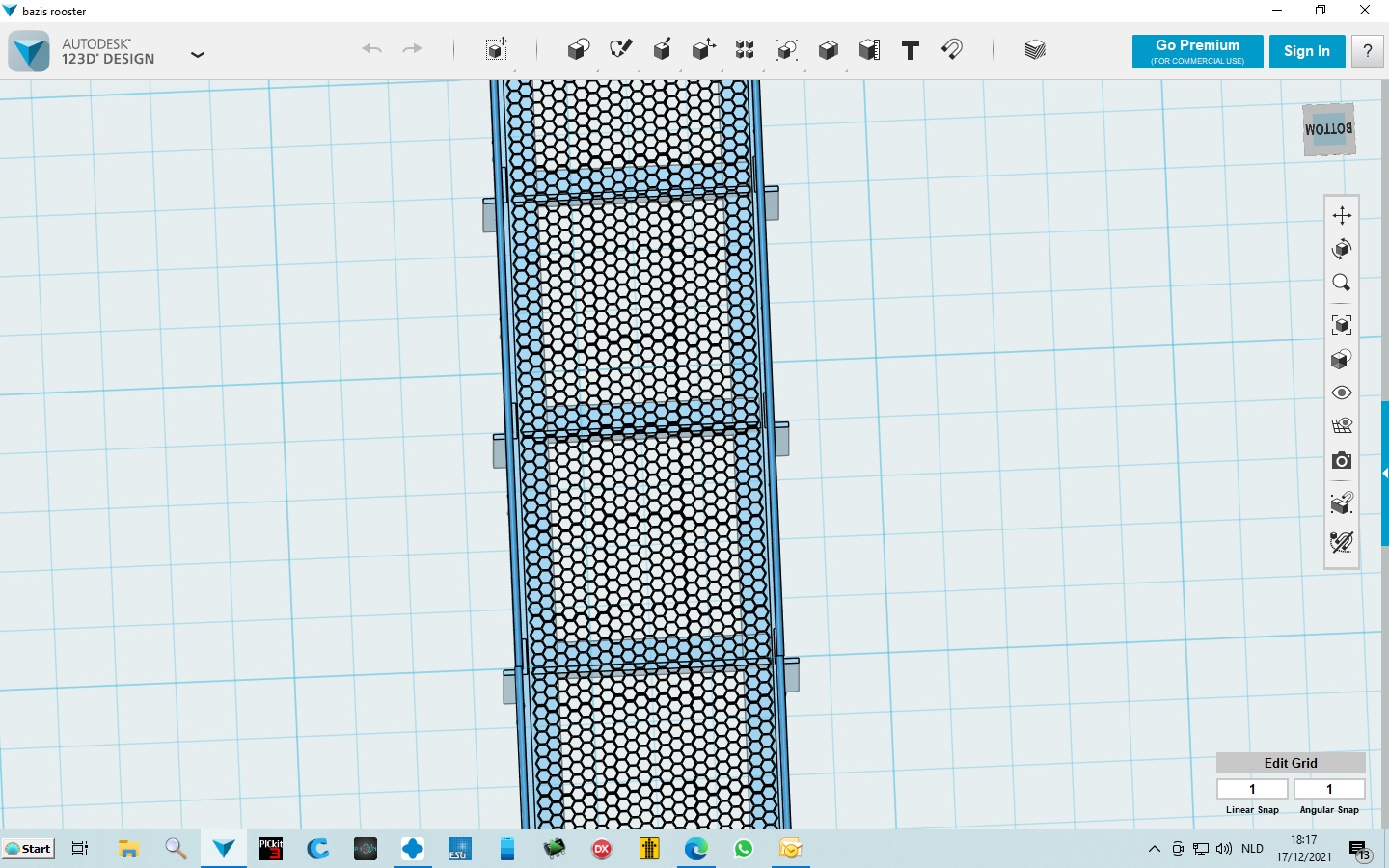1389x868 pixels.
Task: Open PICkit 3 from taskbar
Action: (271, 849)
